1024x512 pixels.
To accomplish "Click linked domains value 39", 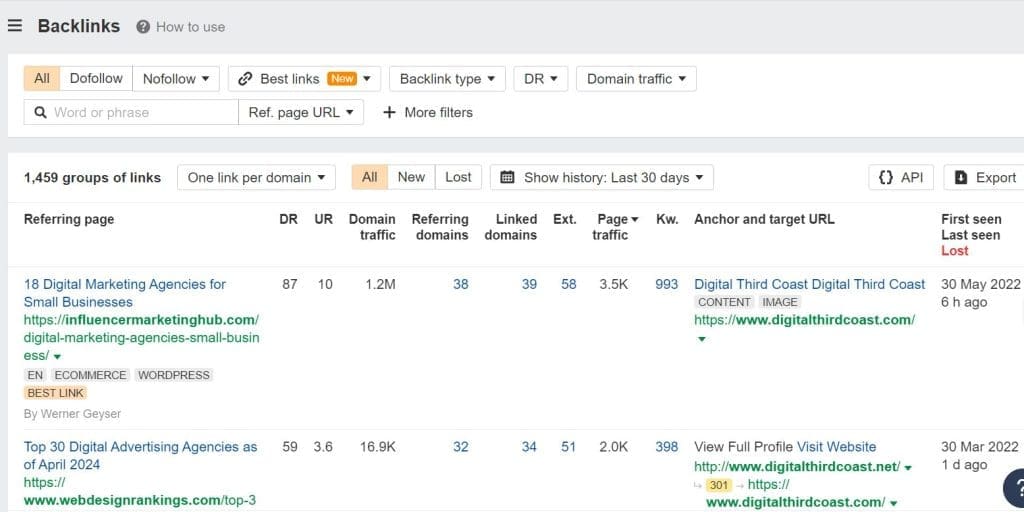I will pos(529,284).
